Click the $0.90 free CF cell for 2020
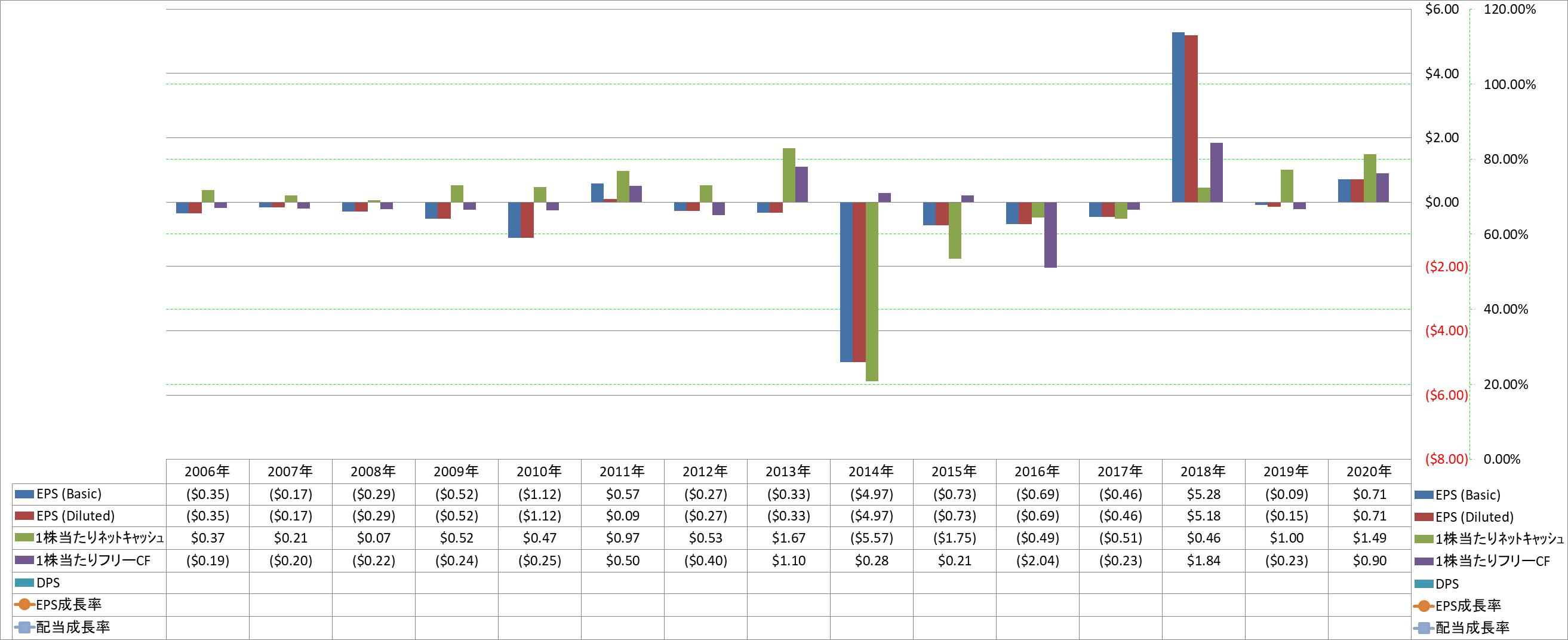The height and width of the screenshot is (640, 1568). [x=1370, y=561]
